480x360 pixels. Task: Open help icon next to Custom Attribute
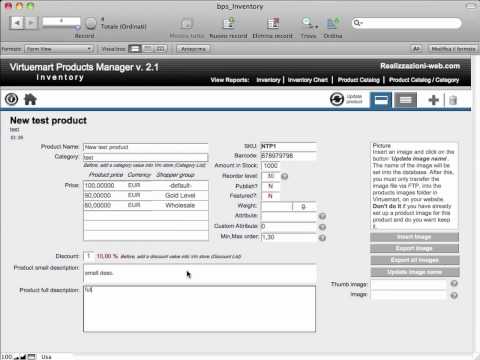coord(322,227)
